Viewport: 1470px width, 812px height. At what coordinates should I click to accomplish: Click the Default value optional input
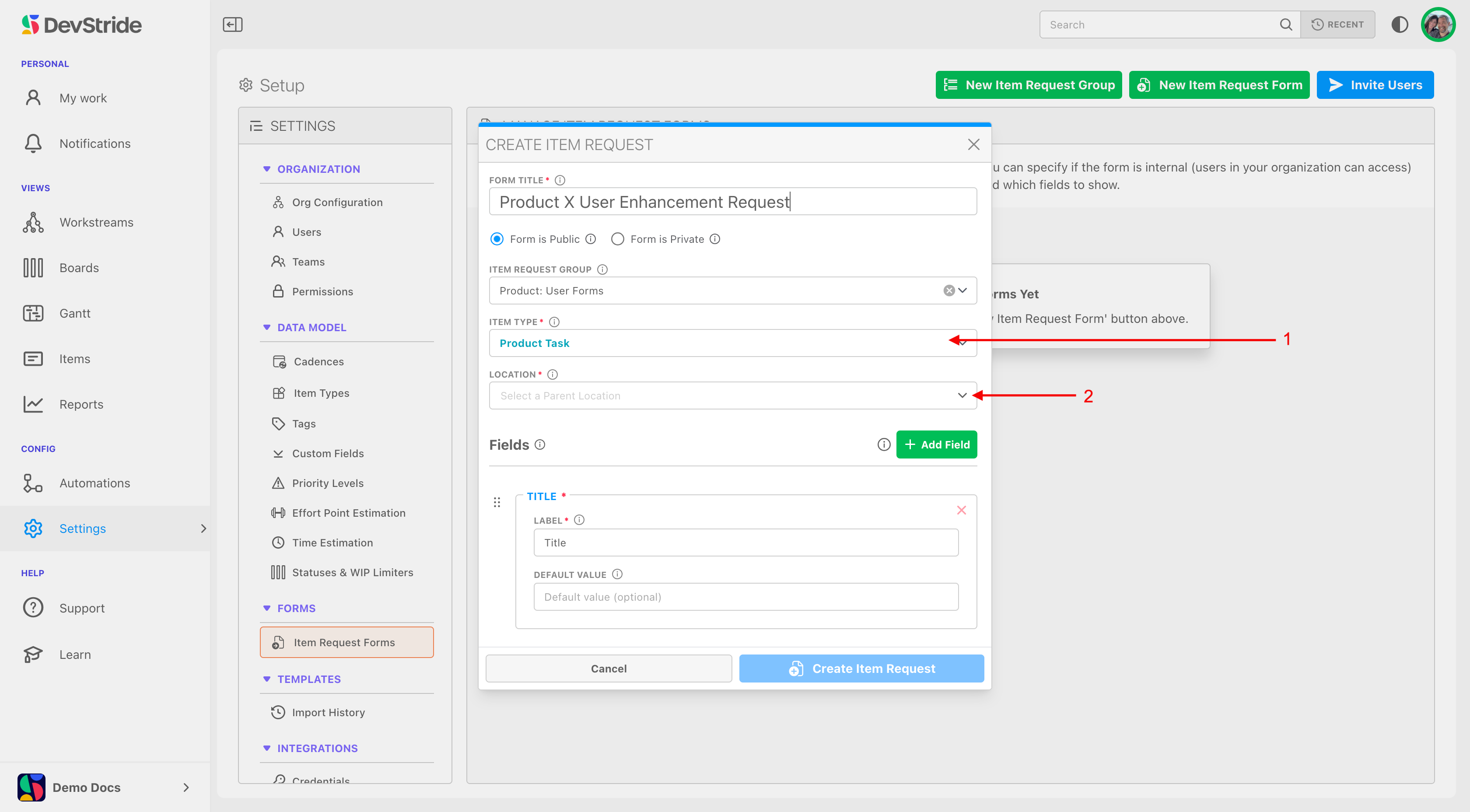click(x=745, y=597)
